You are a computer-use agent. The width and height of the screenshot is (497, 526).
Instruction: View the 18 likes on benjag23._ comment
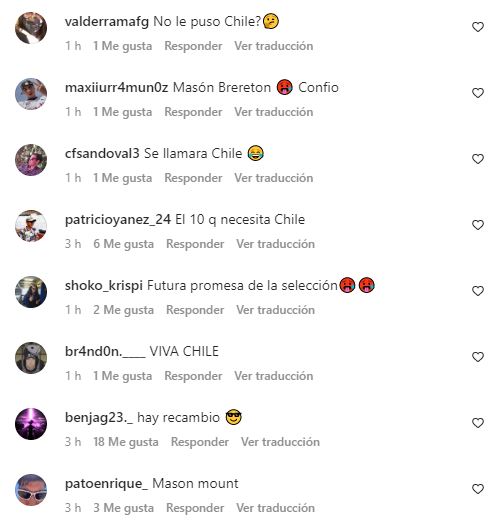(126, 442)
